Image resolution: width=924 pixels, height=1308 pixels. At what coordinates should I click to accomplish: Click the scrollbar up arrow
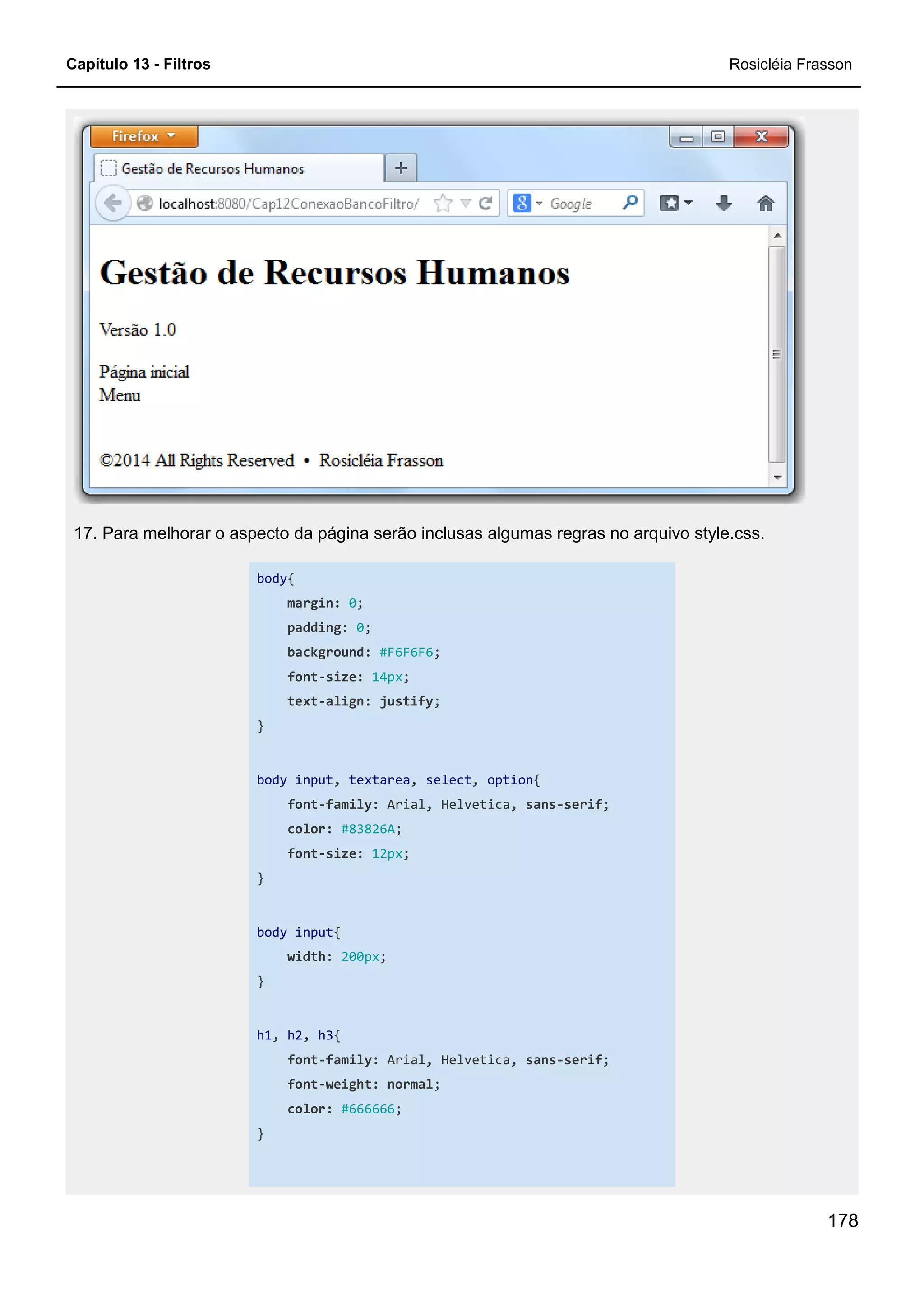point(777,235)
